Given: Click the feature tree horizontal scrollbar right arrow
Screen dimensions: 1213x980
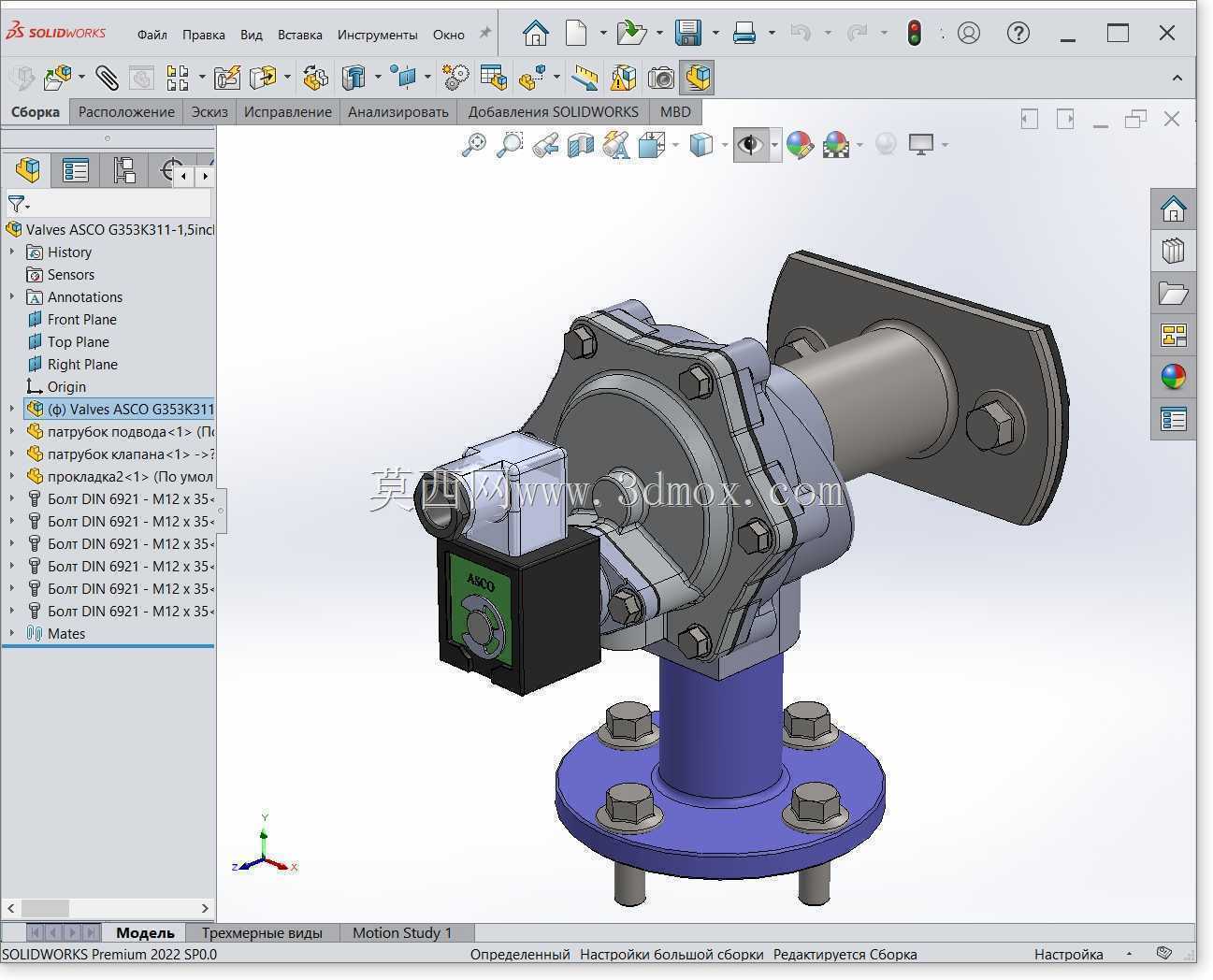Looking at the screenshot, I should click(205, 908).
